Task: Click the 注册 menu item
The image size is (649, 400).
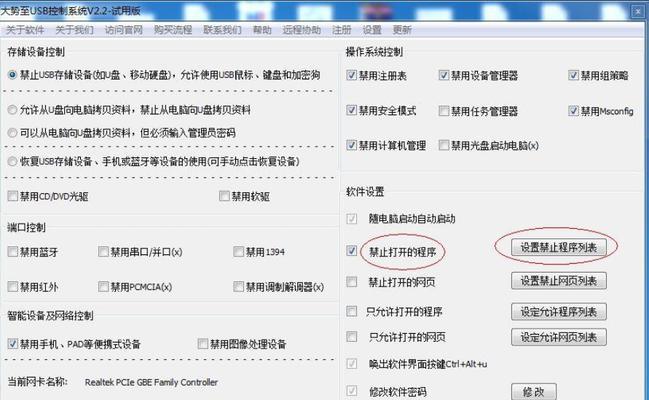Action: [x=341, y=30]
